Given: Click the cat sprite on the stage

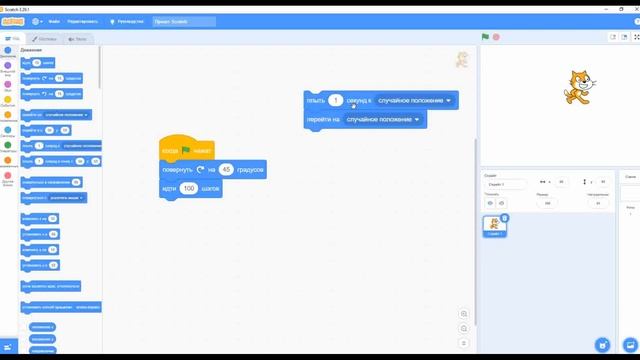Looking at the screenshot, I should tap(579, 87).
